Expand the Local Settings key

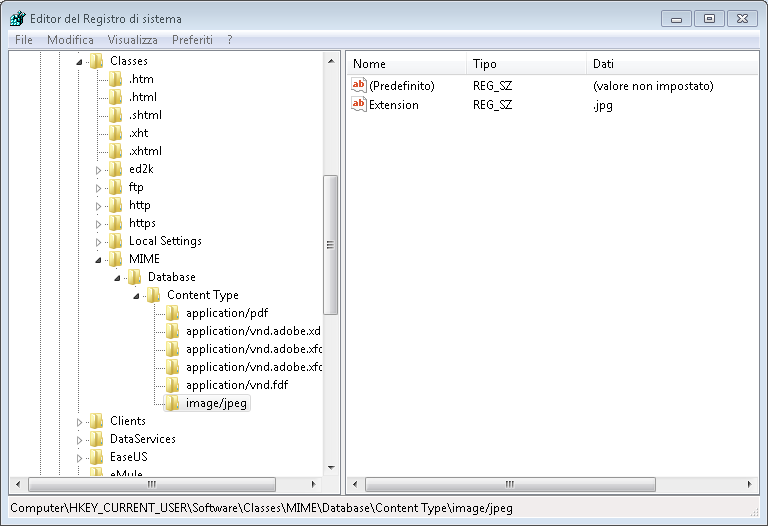(98, 242)
